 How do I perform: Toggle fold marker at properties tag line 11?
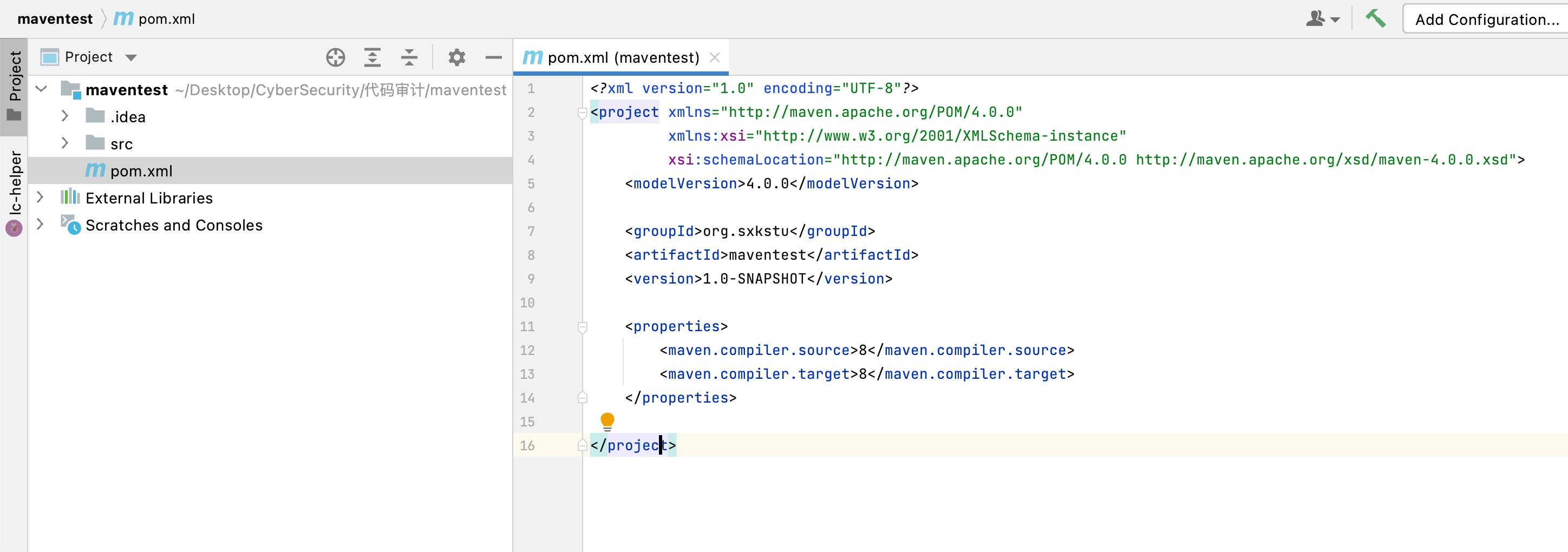[x=583, y=327]
